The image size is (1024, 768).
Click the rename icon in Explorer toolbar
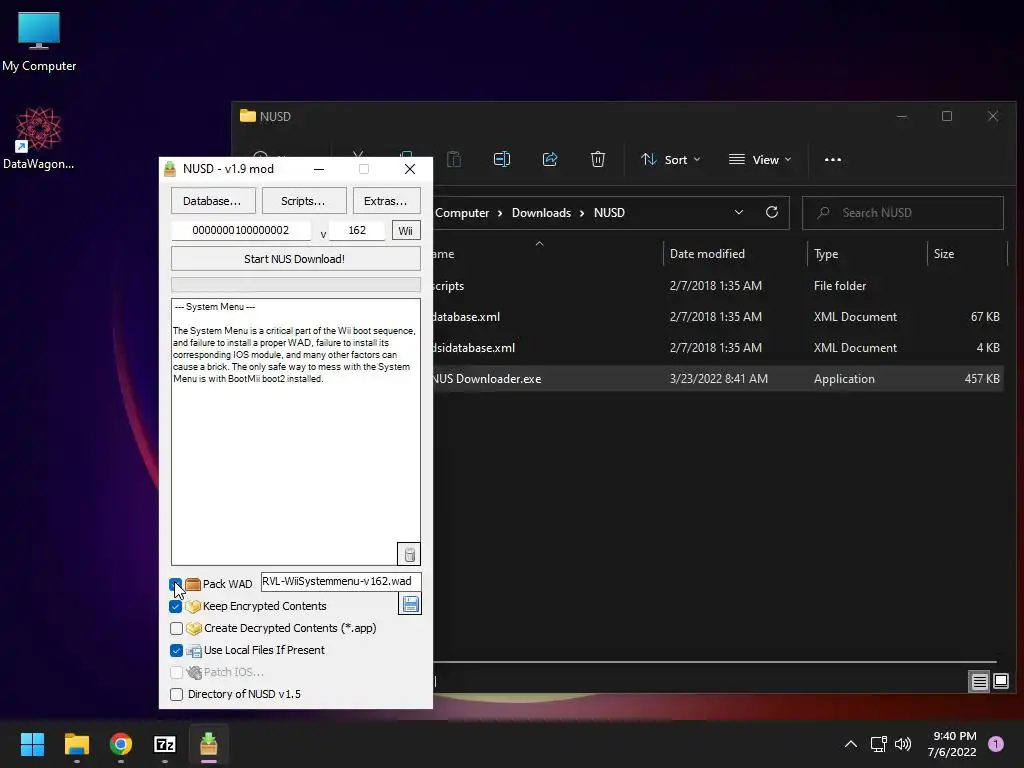point(502,159)
